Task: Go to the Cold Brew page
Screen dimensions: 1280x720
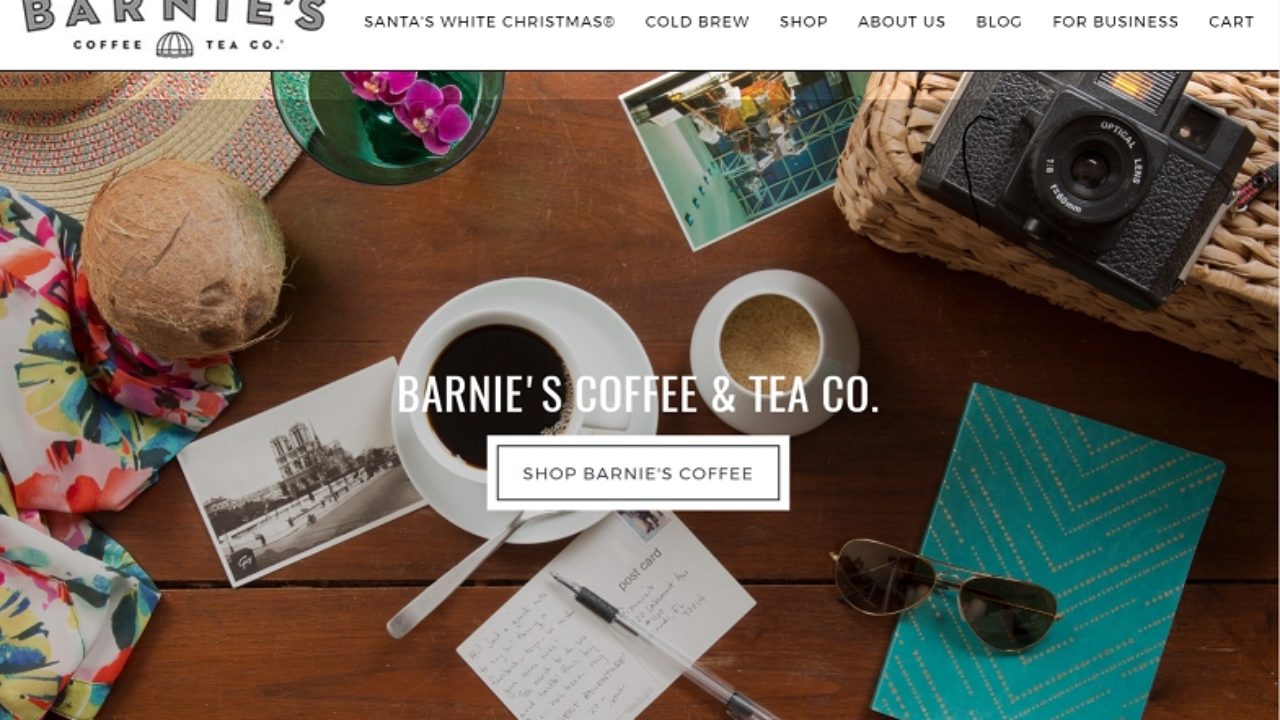Action: pos(697,21)
